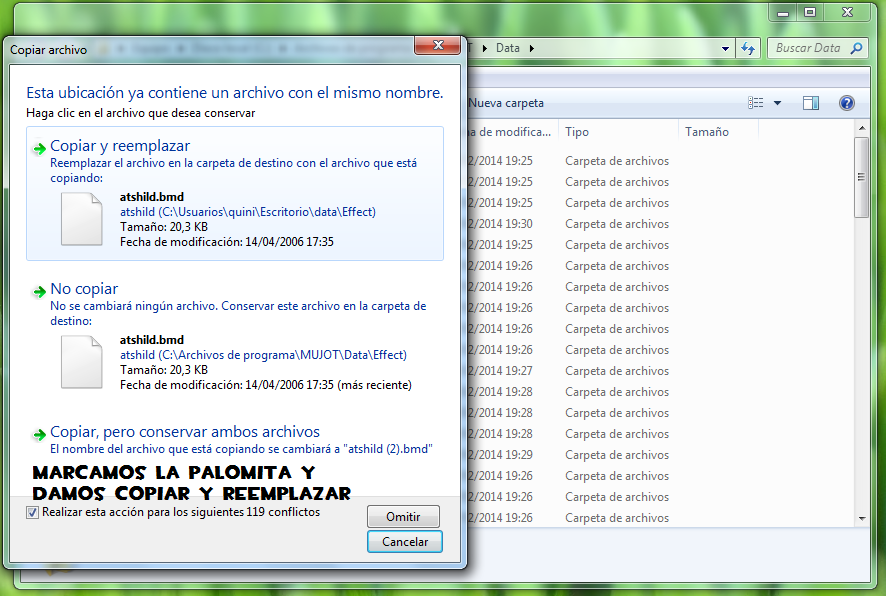Open the views dropdown arrow next to view icon
The height and width of the screenshot is (596, 886).
pyautogui.click(x=777, y=102)
